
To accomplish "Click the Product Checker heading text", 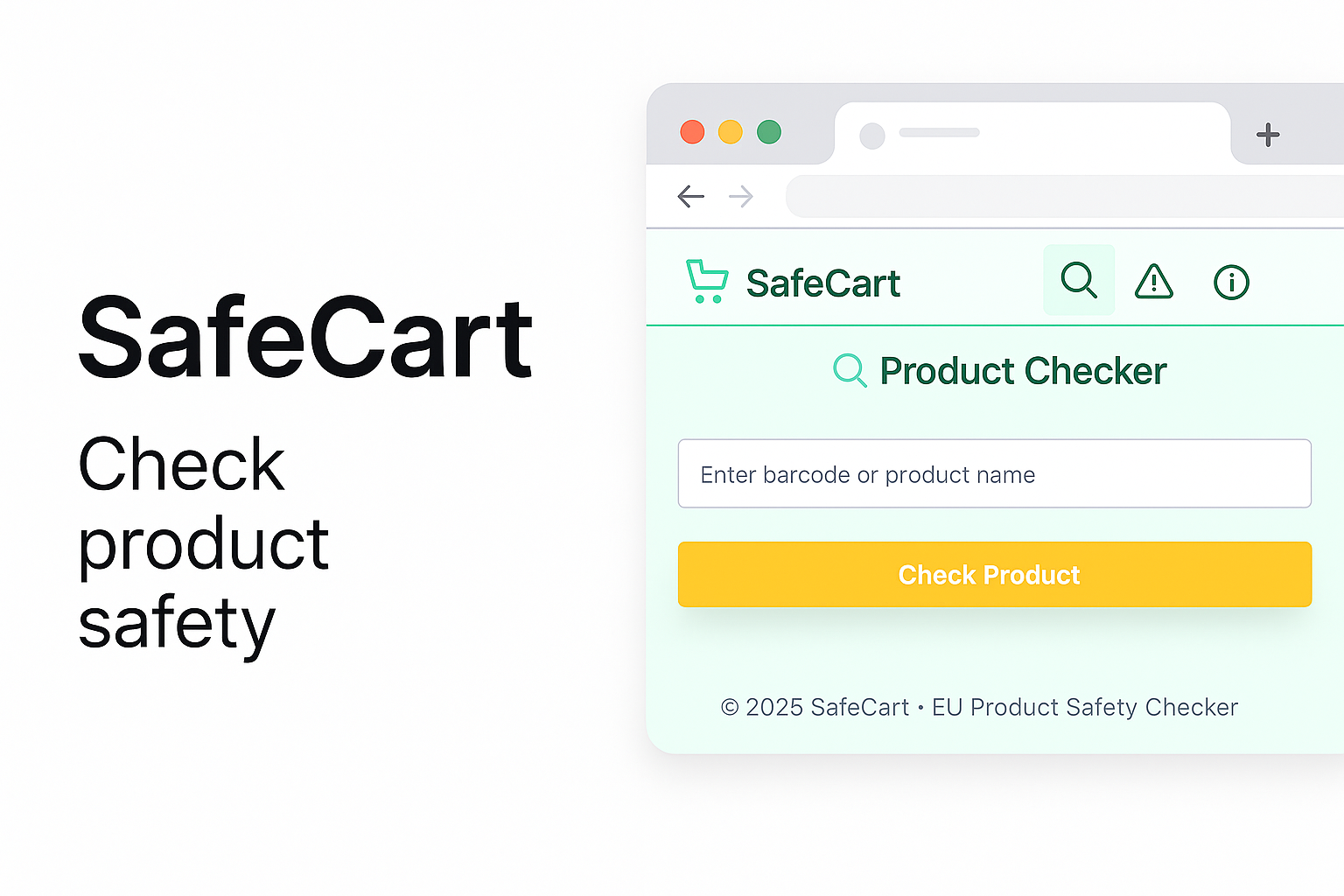I will [x=1023, y=371].
